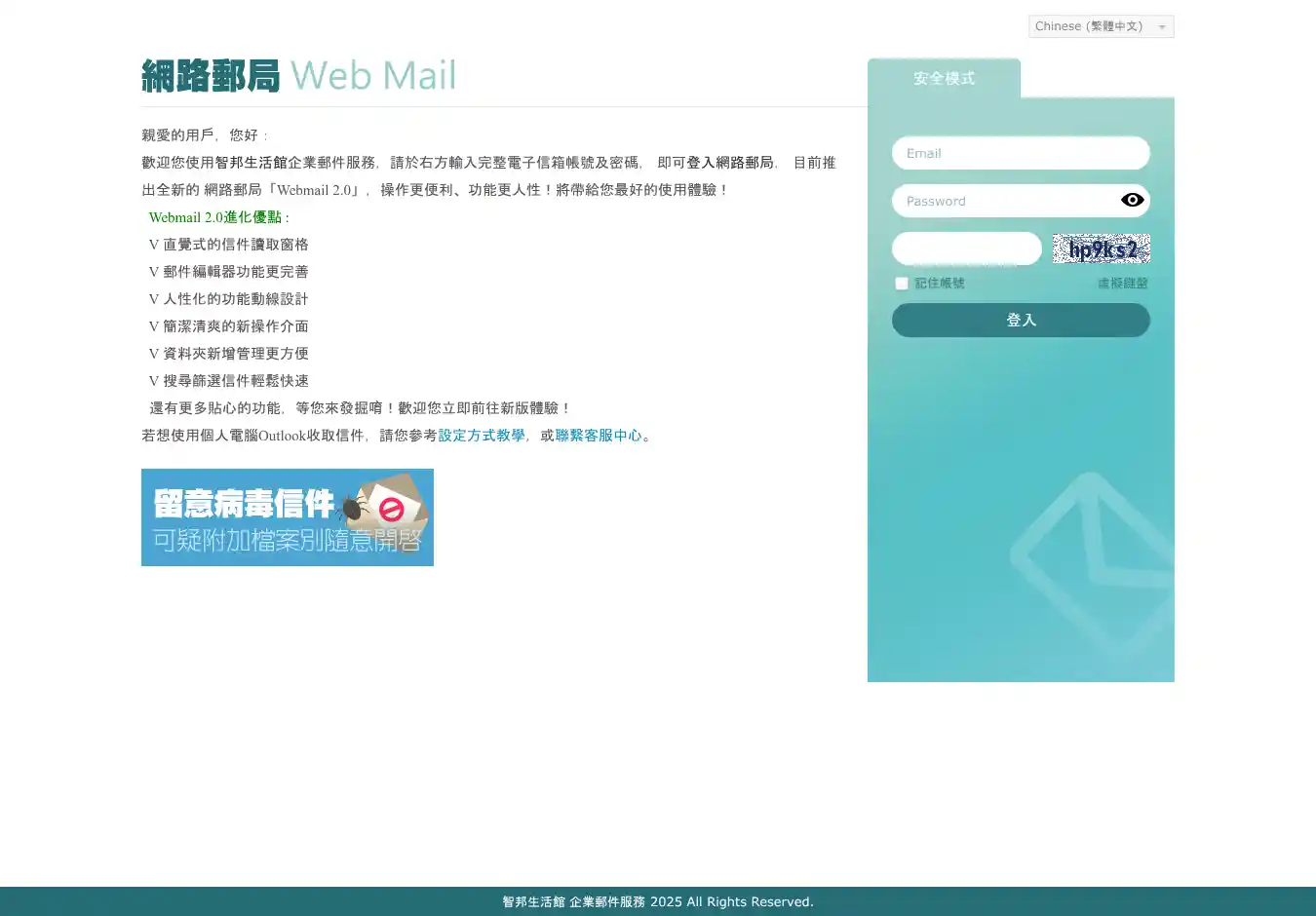Open the 虛擬鍵盤 virtual keyboard link
The height and width of the screenshot is (916, 1316).
point(1122,284)
